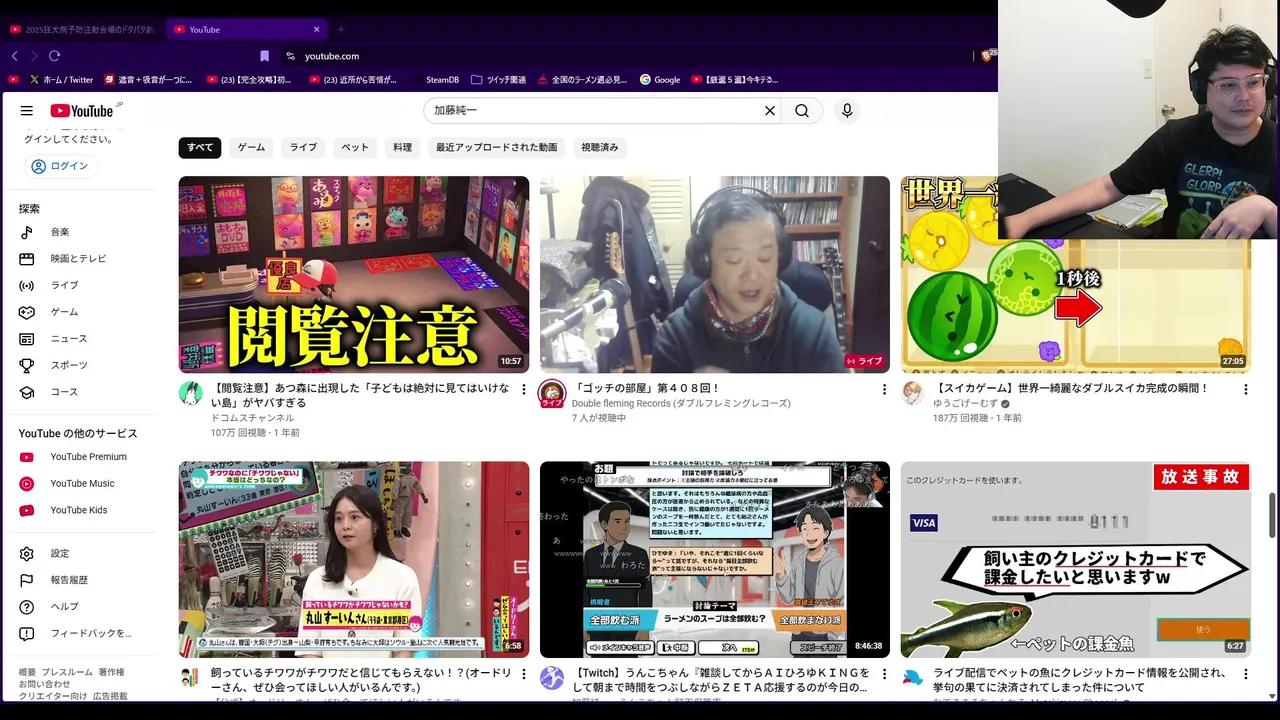1280x720 pixels.
Task: Open ゴッチの部屋 live stream thumbnail
Action: pyautogui.click(x=715, y=274)
